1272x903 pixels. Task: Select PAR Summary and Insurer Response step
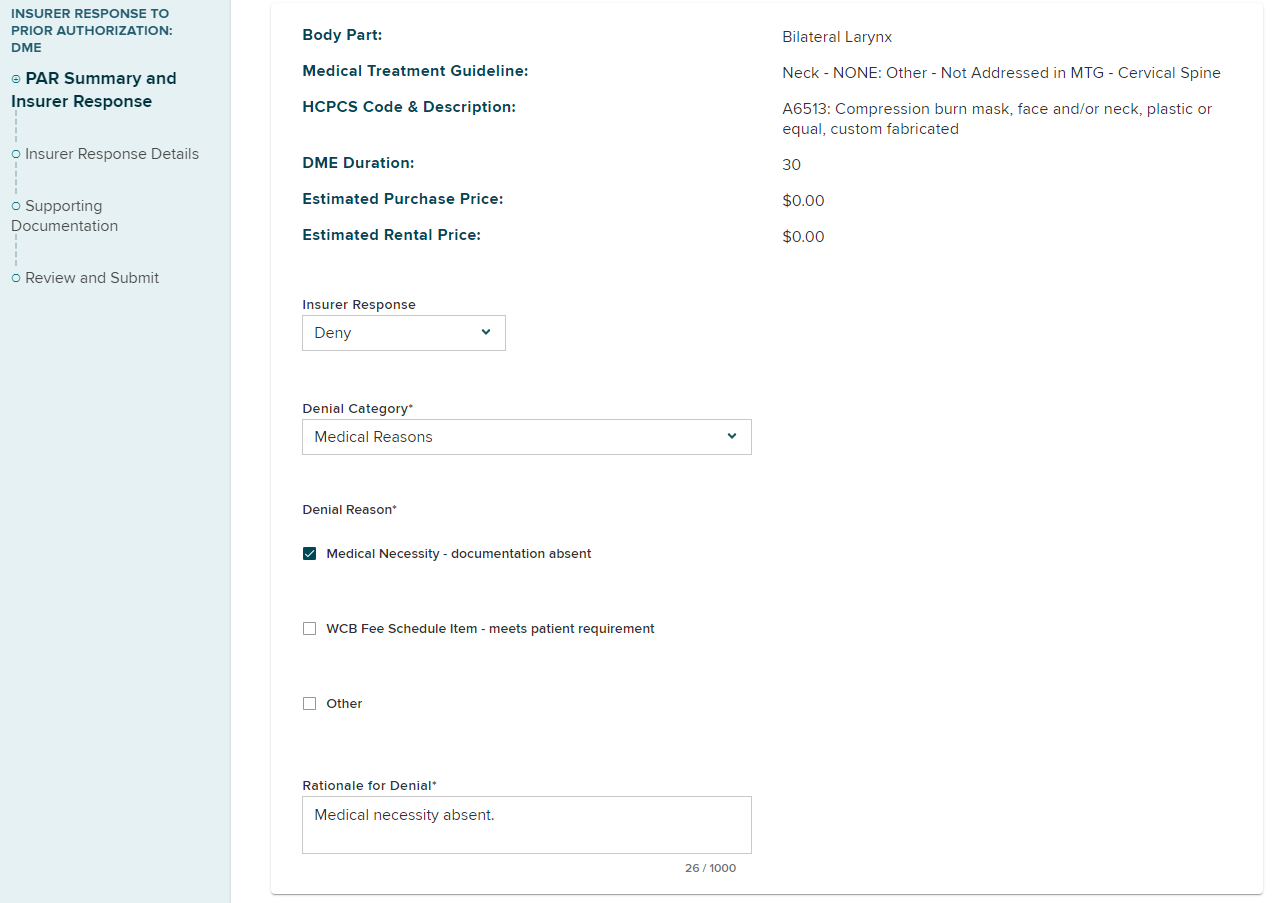94,90
